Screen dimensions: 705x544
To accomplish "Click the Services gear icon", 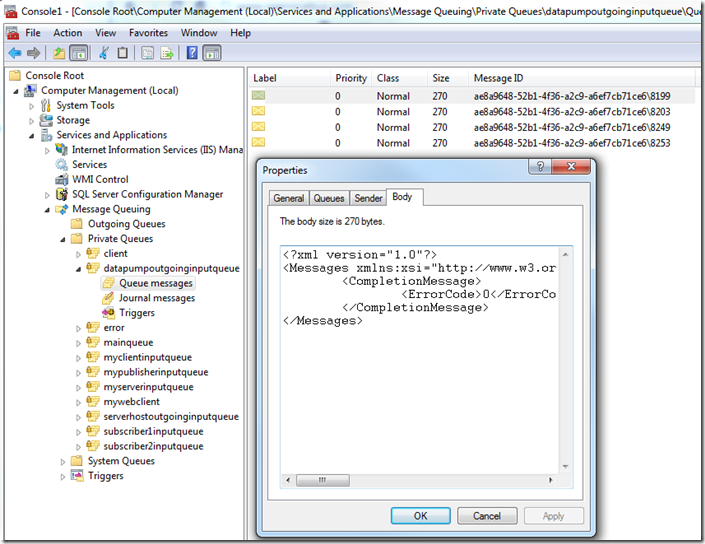I will [61, 165].
